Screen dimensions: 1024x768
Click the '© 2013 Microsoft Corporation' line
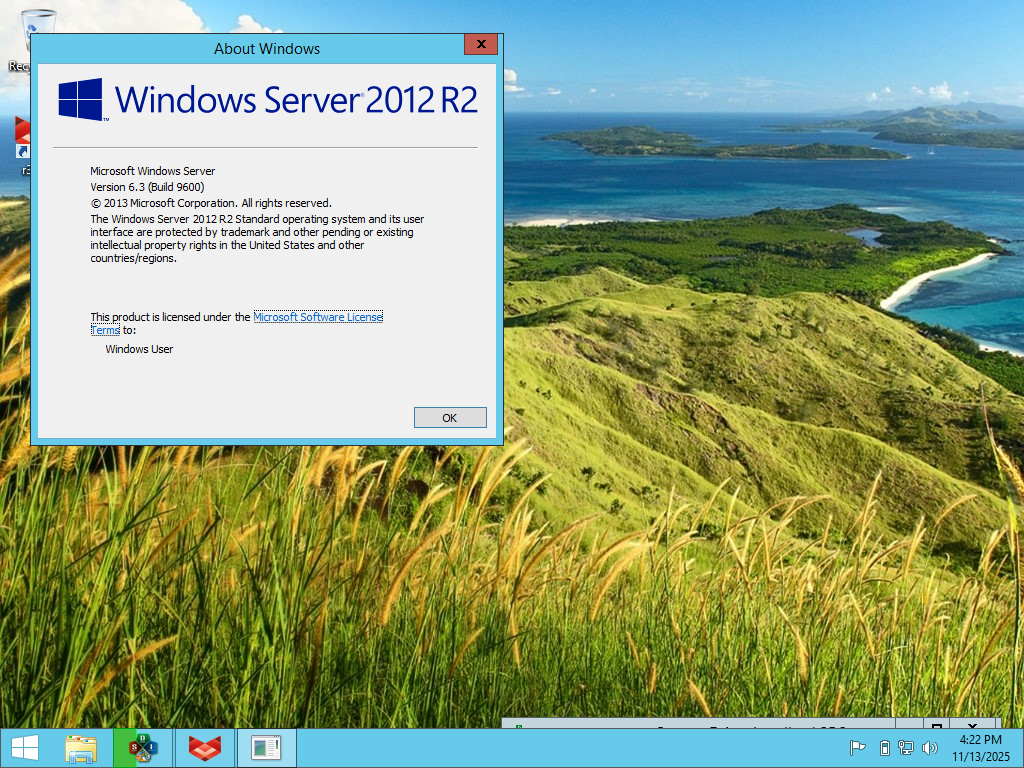pos(211,203)
